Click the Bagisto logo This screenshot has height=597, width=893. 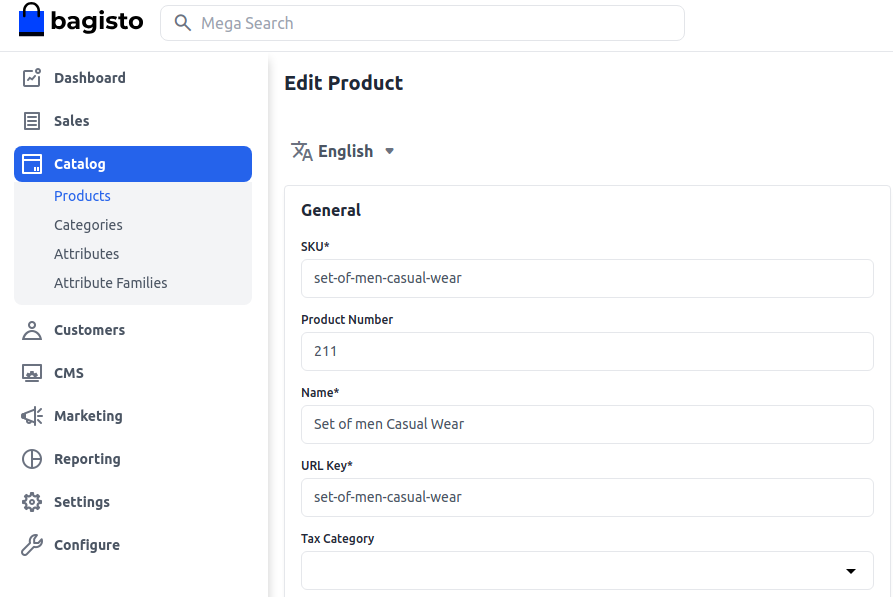(x=80, y=20)
